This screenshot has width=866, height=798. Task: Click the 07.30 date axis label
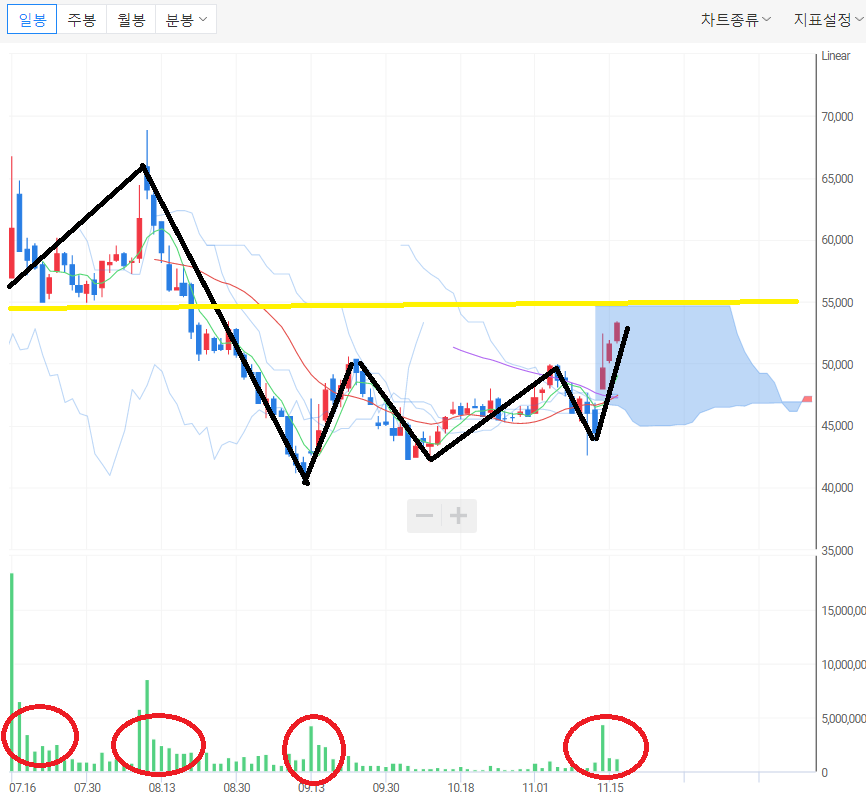click(87, 788)
